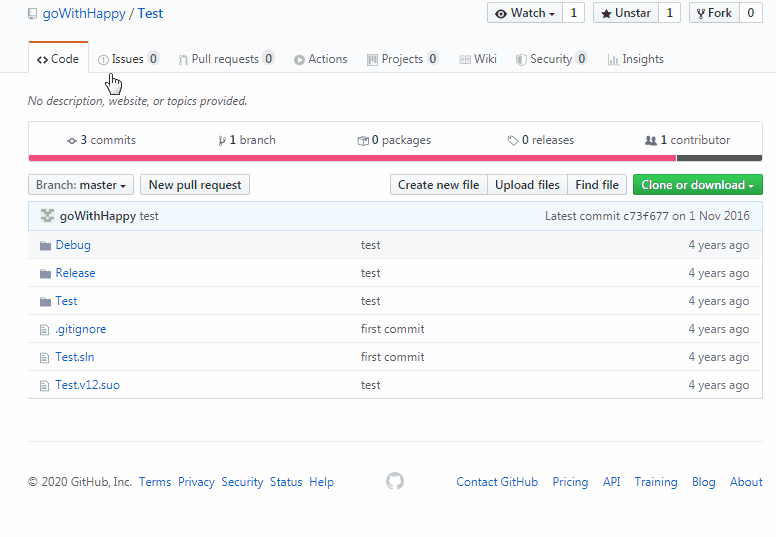Open the goWithHappy owner link in header
776x537 pixels.
click(84, 13)
